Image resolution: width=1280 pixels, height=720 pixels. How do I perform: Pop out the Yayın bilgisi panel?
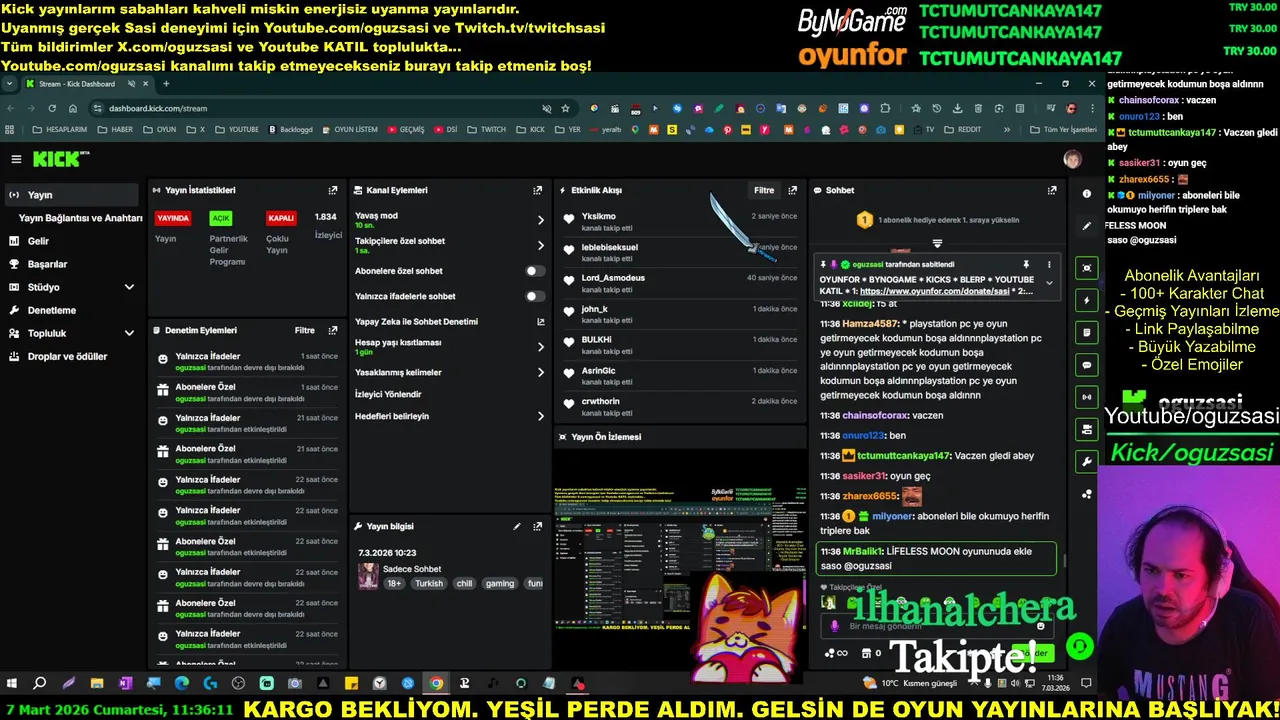click(x=537, y=526)
